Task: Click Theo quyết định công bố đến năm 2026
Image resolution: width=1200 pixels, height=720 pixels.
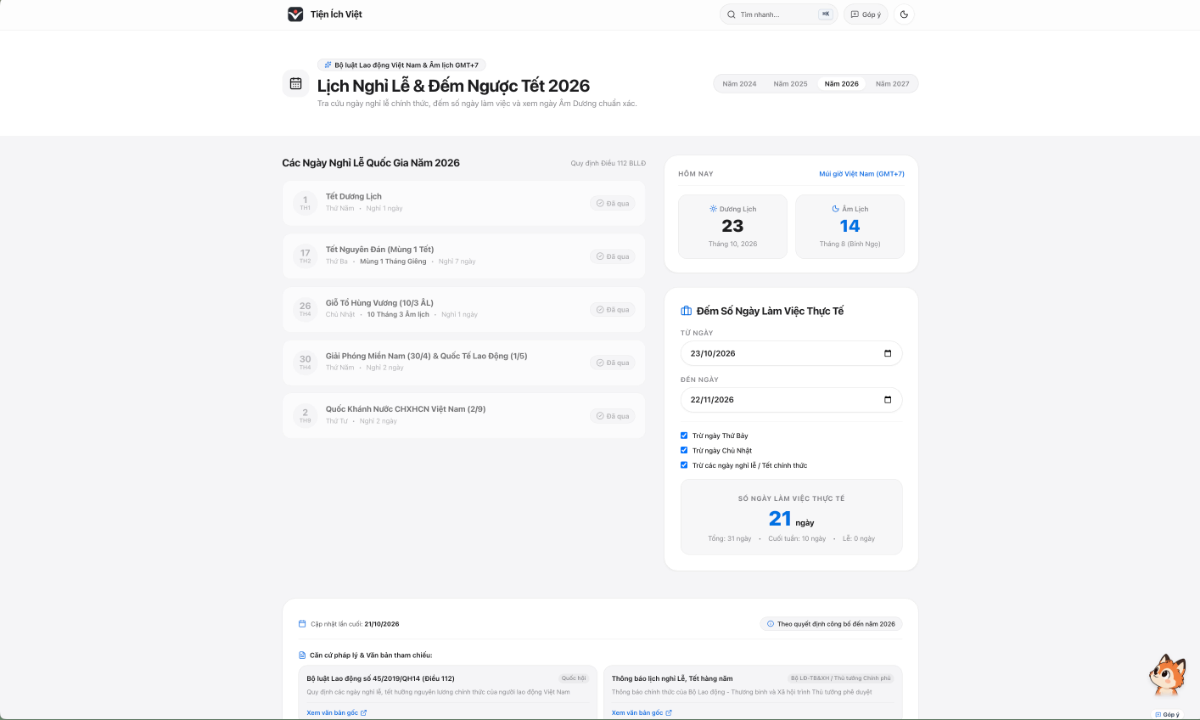Action: pyautogui.click(x=831, y=624)
